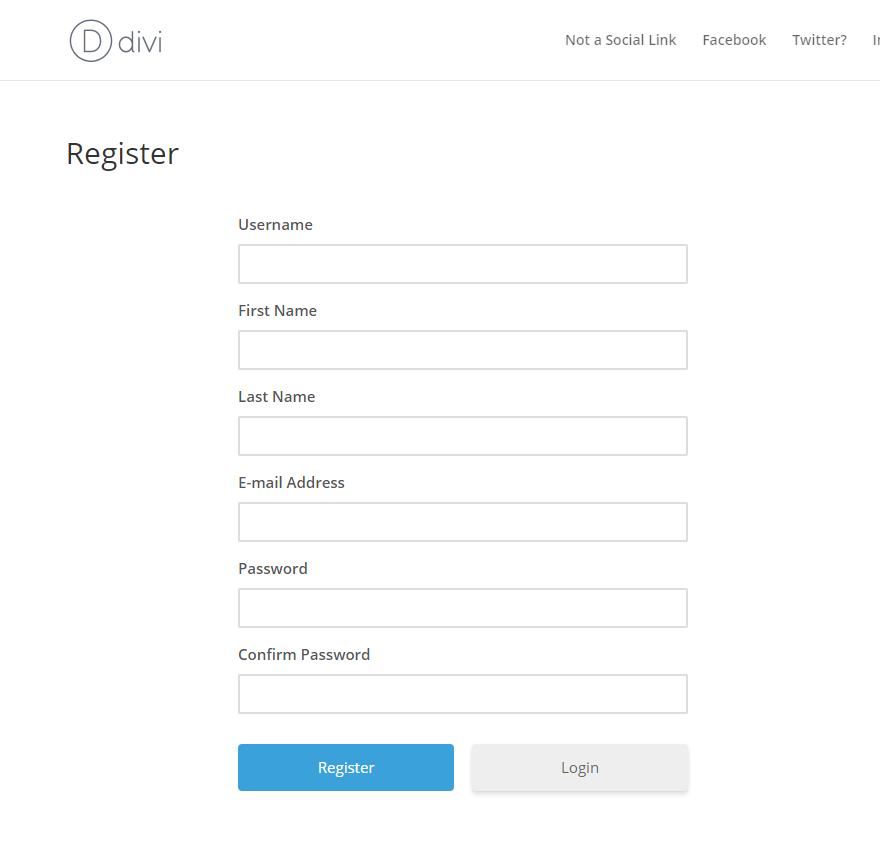Viewport: 880px width, 843px height.
Task: Click the partially visible nav item after Twitter
Action: pos(875,40)
